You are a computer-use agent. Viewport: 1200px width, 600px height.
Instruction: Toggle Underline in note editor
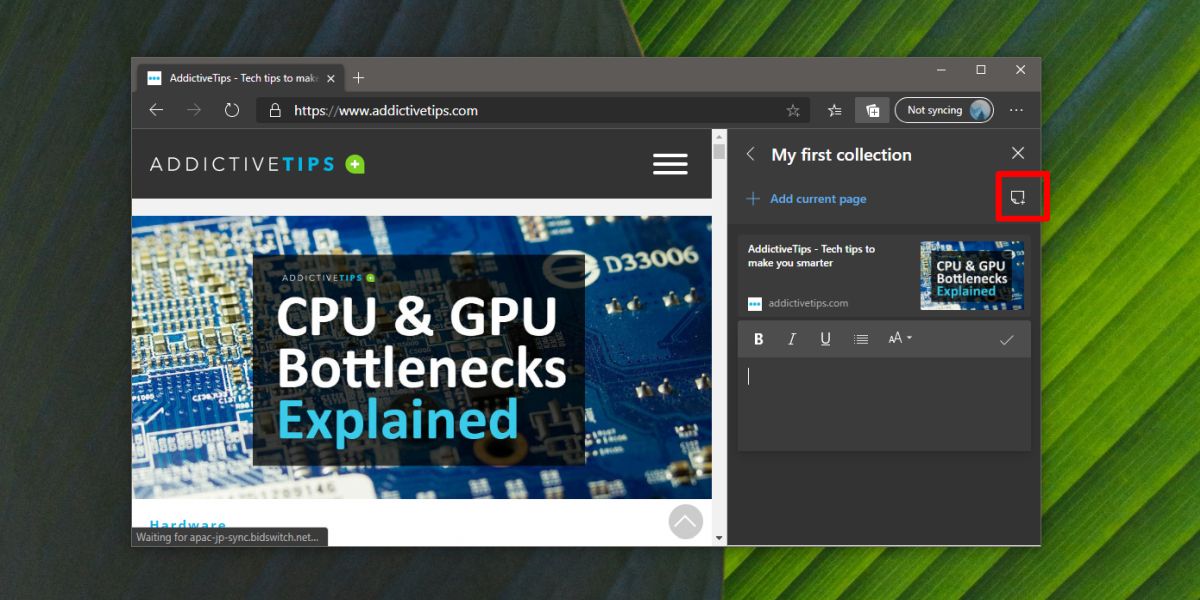825,339
